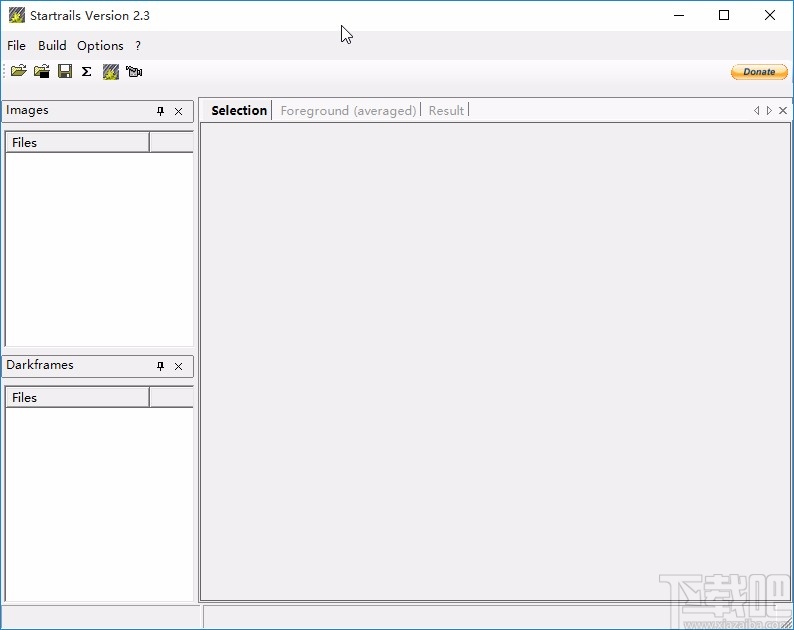Close the active document tab
794x630 pixels.
[x=783, y=110]
